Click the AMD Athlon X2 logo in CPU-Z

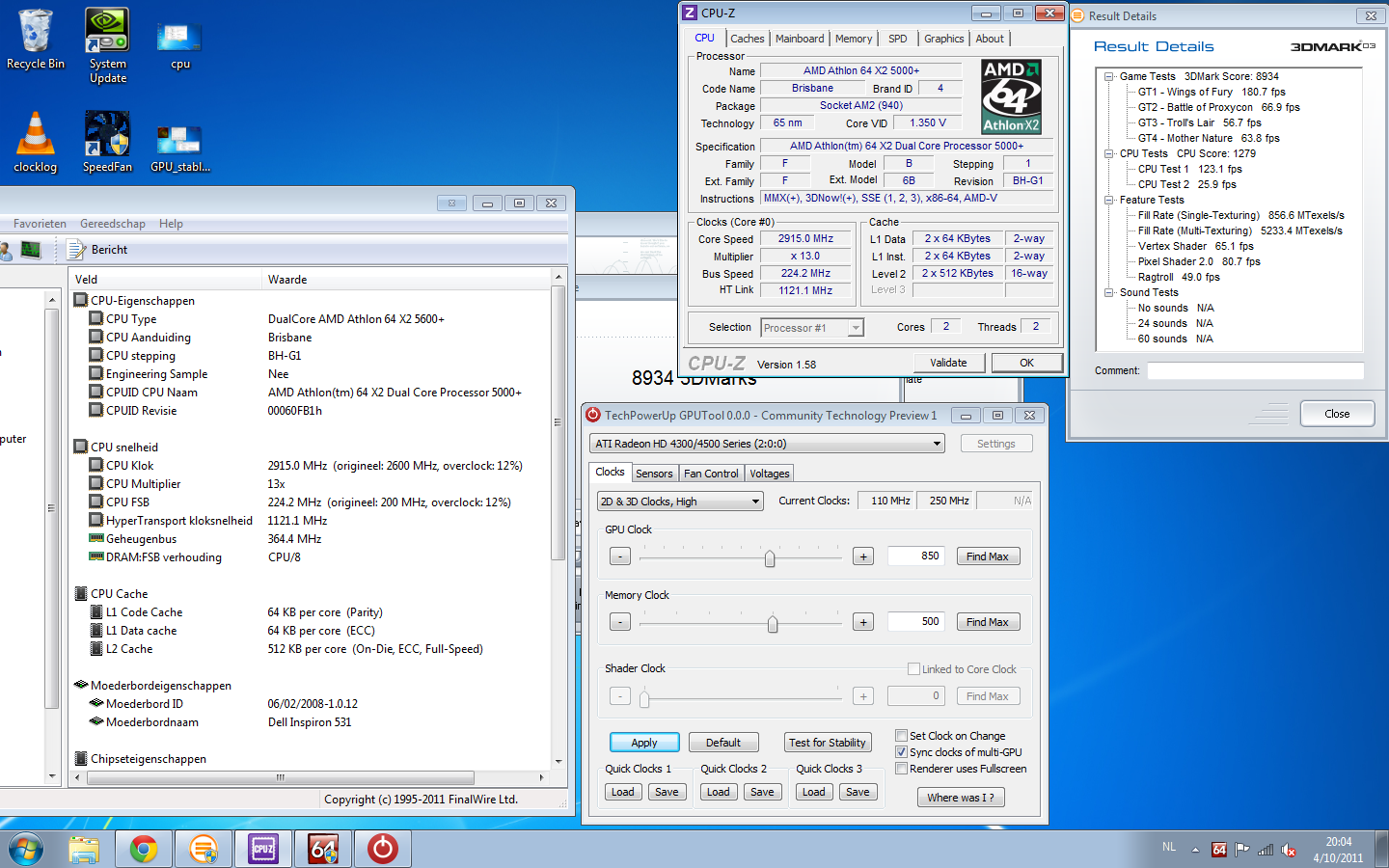[1011, 96]
